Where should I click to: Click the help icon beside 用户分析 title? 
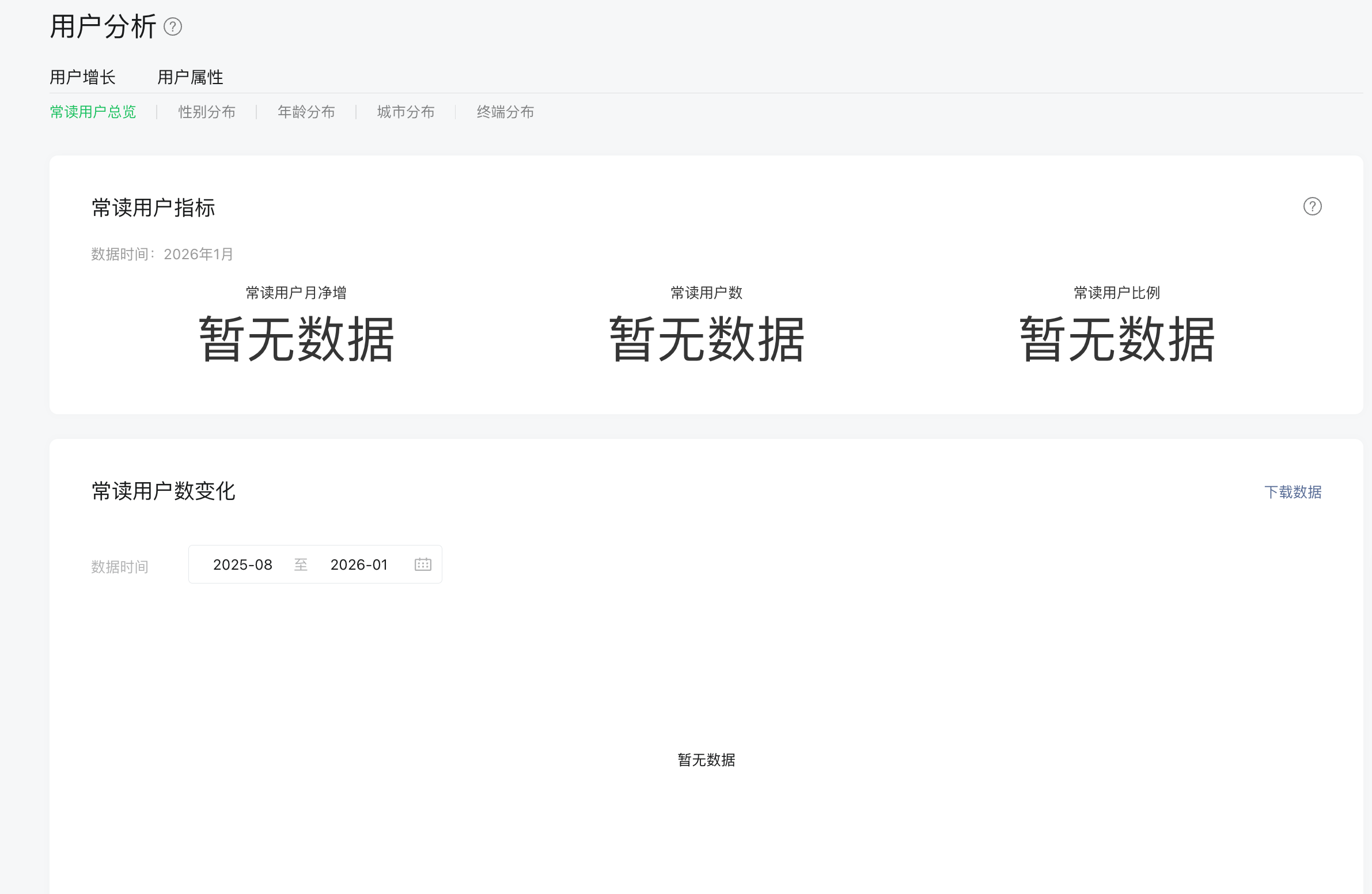173,27
